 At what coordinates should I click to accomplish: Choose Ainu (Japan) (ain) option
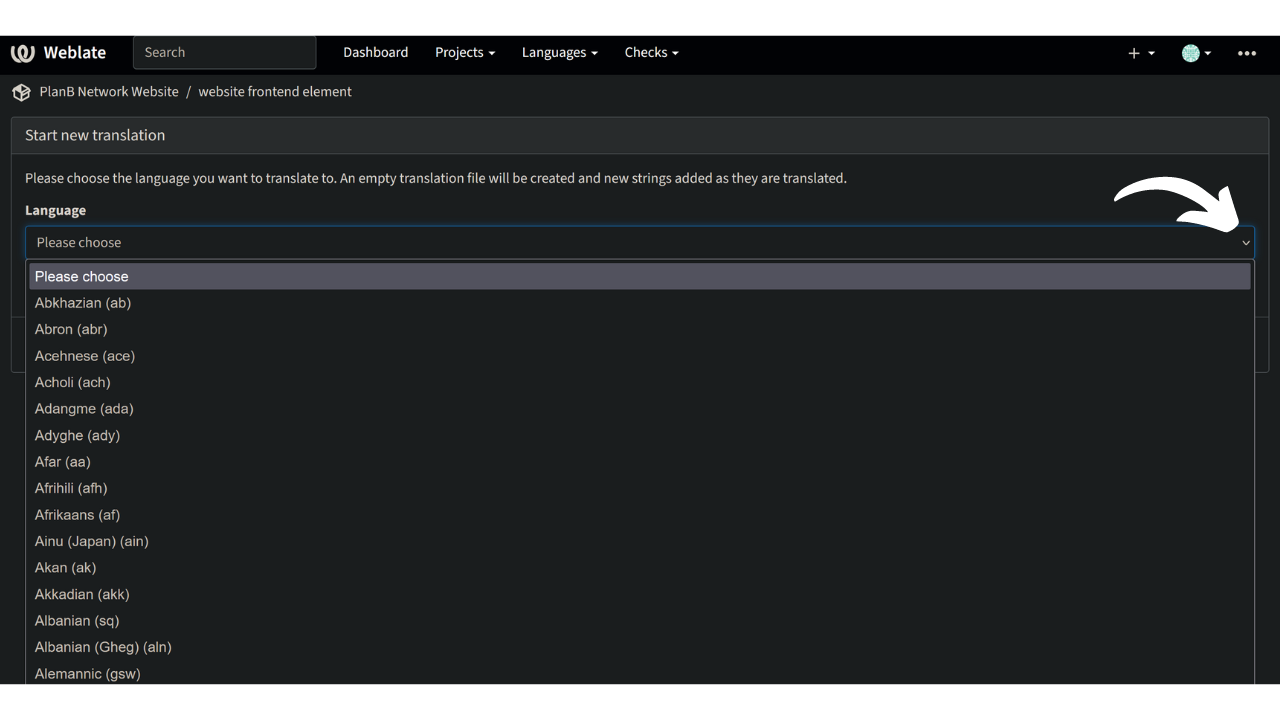[92, 541]
